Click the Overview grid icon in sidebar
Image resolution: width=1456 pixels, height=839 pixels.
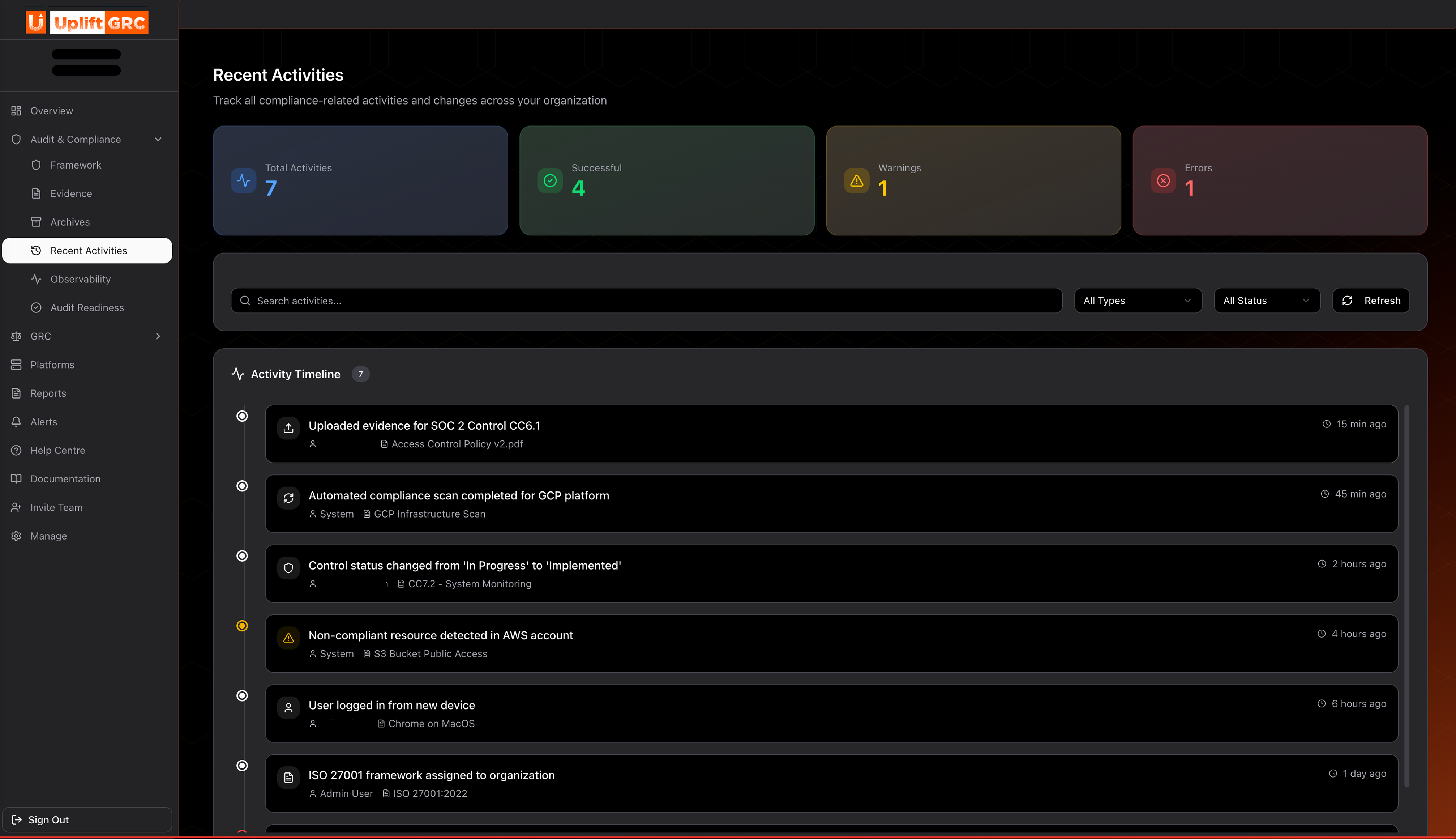pyautogui.click(x=16, y=111)
